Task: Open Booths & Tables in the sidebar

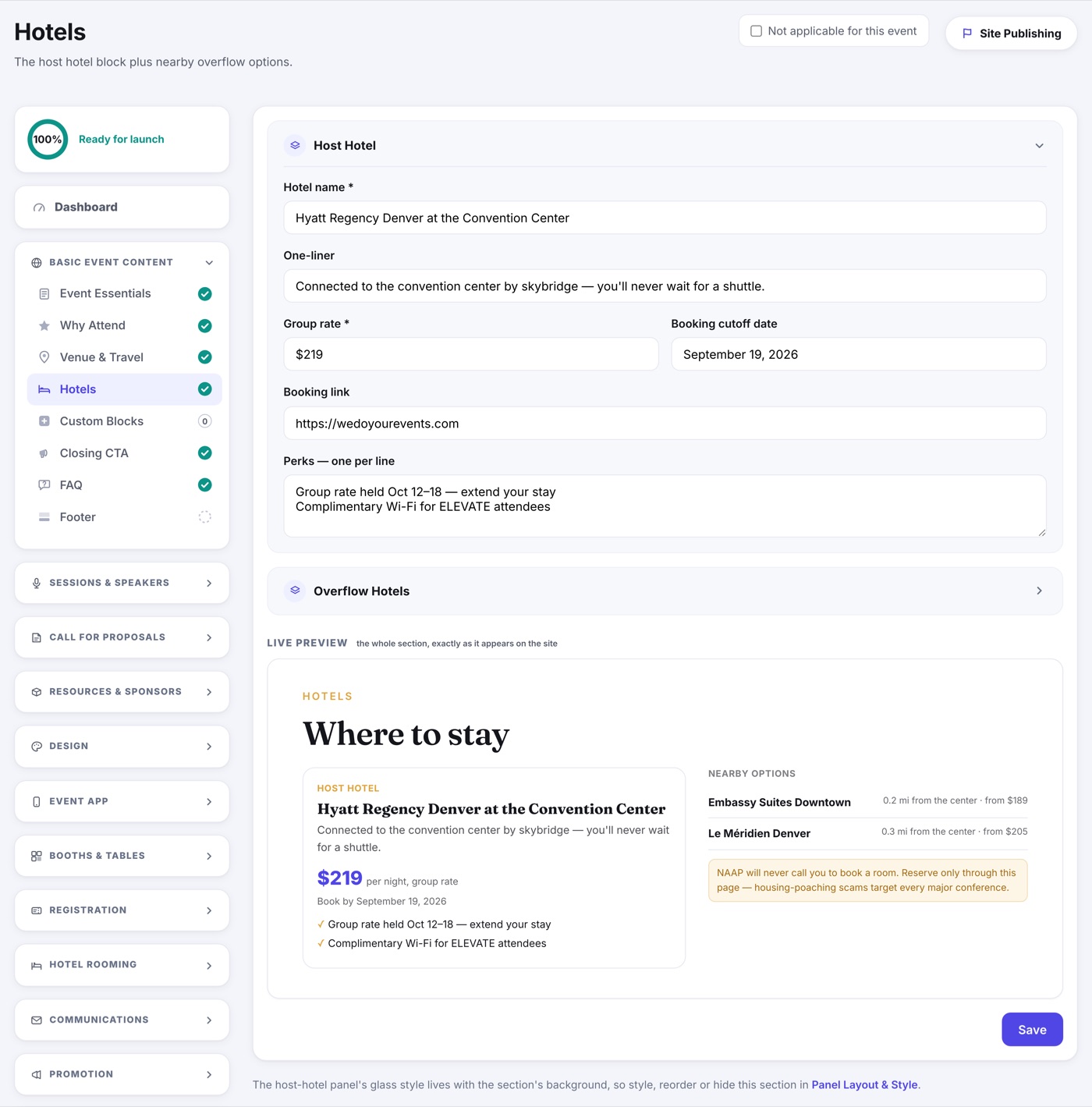Action: [122, 857]
